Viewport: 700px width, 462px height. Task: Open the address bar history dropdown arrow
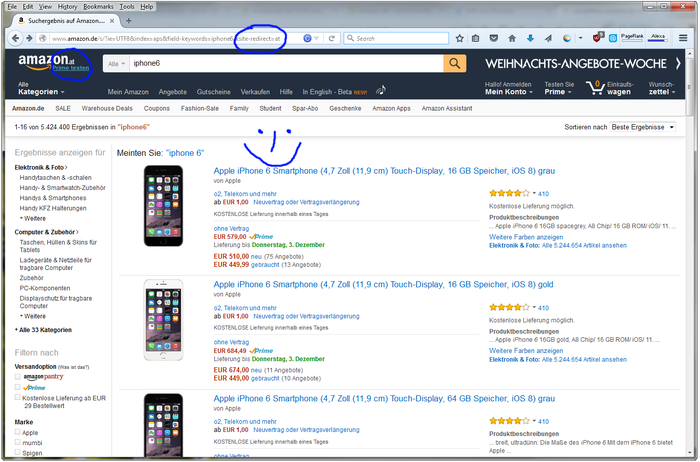click(x=317, y=38)
